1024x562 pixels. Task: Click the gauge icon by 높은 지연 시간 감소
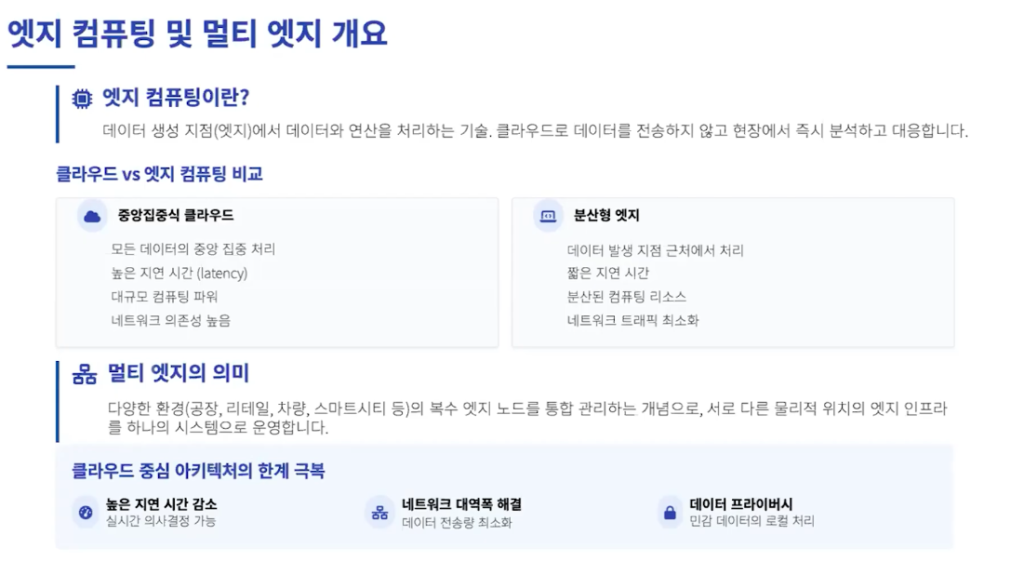click(x=86, y=512)
